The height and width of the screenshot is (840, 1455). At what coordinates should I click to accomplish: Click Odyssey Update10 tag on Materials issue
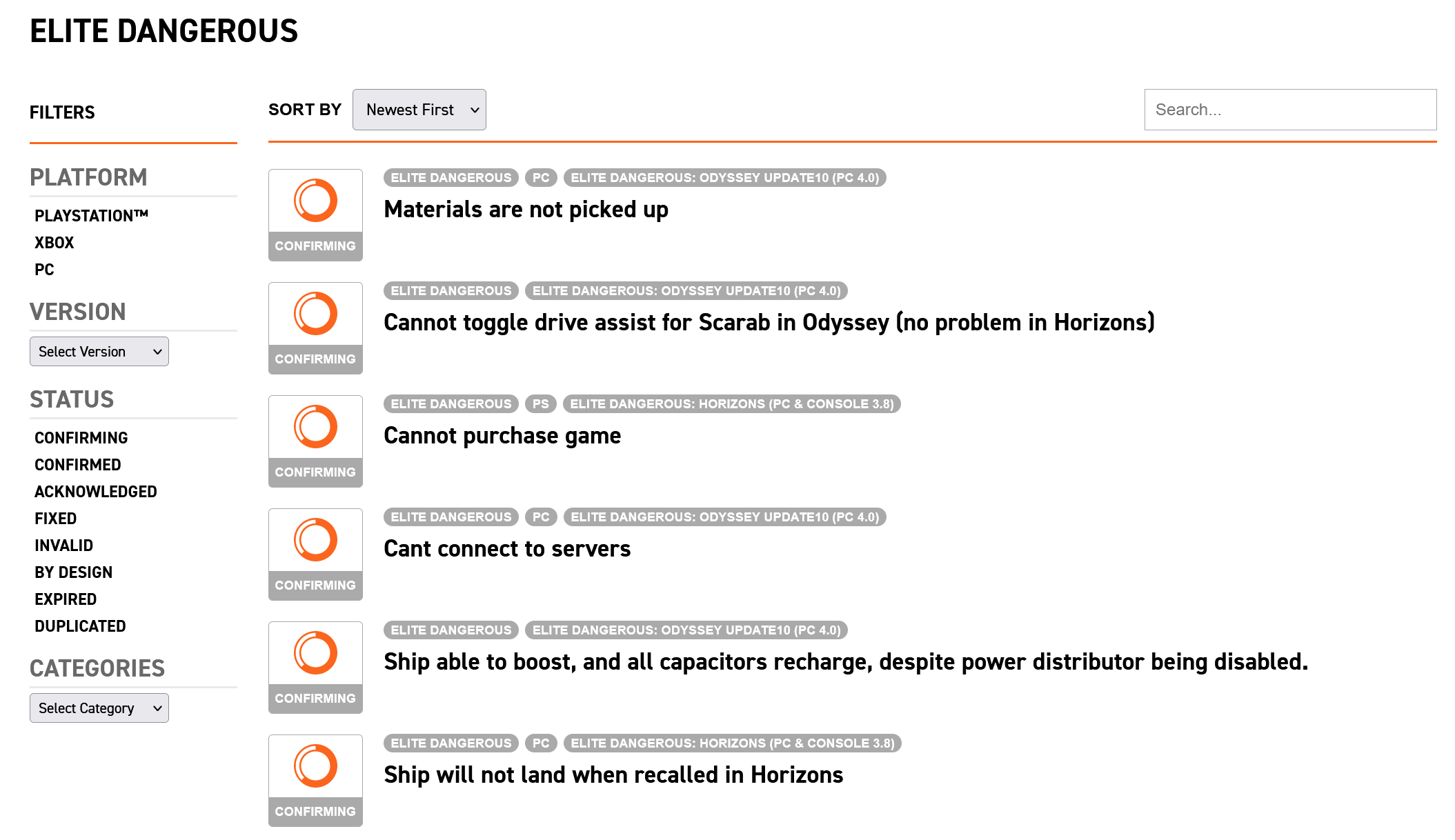[x=725, y=178]
